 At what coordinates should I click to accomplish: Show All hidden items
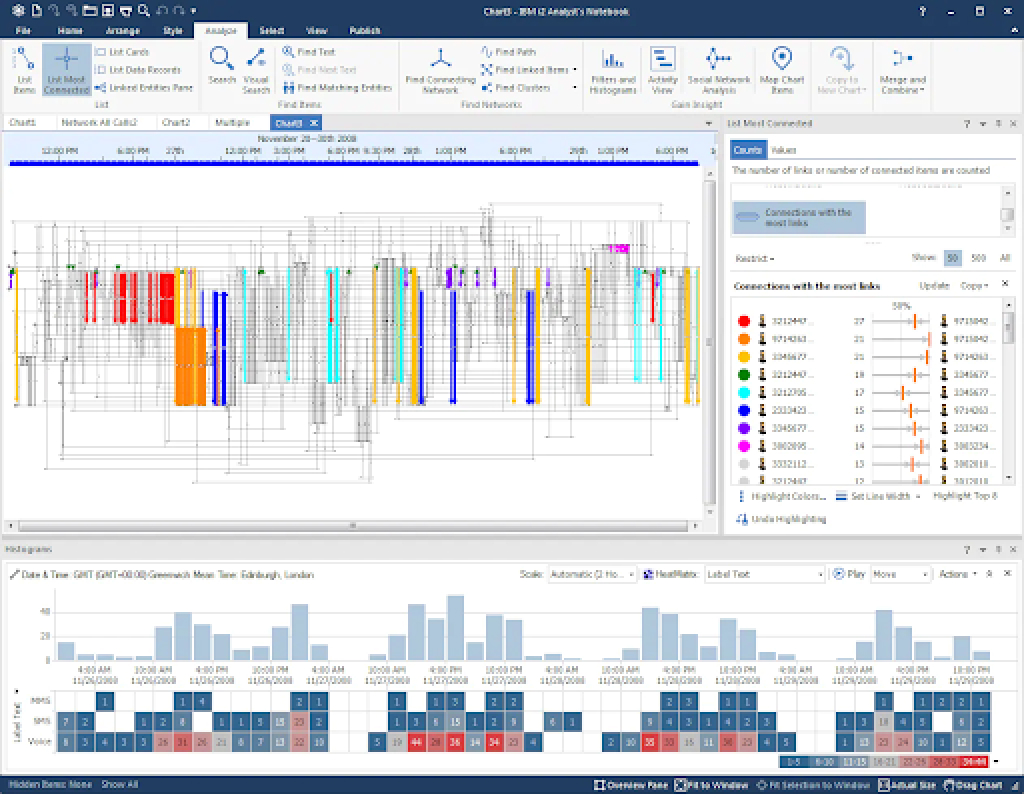118,784
